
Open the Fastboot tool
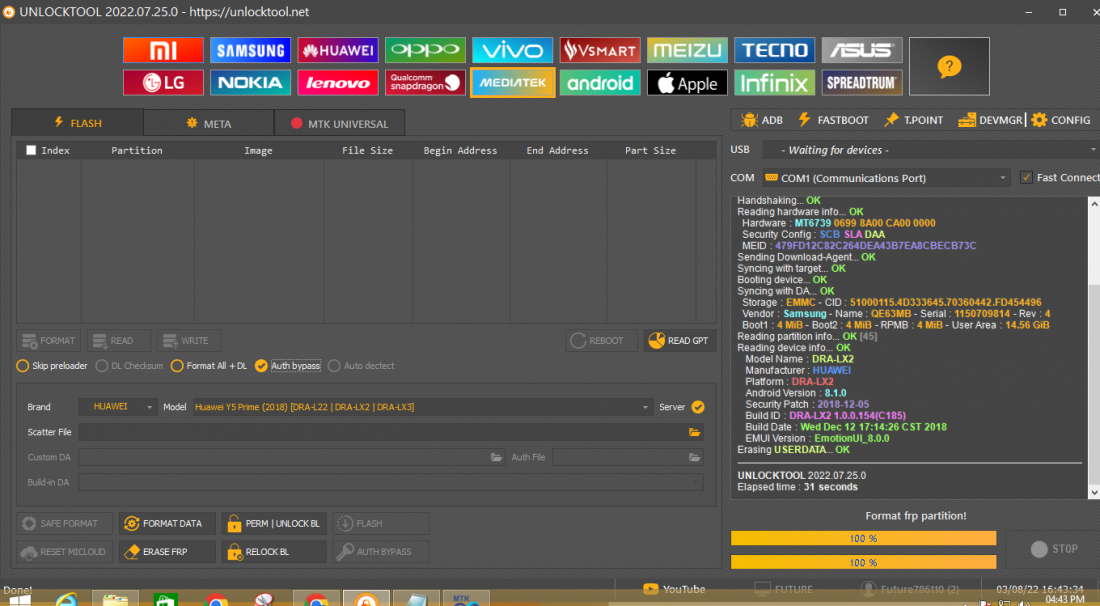point(833,120)
